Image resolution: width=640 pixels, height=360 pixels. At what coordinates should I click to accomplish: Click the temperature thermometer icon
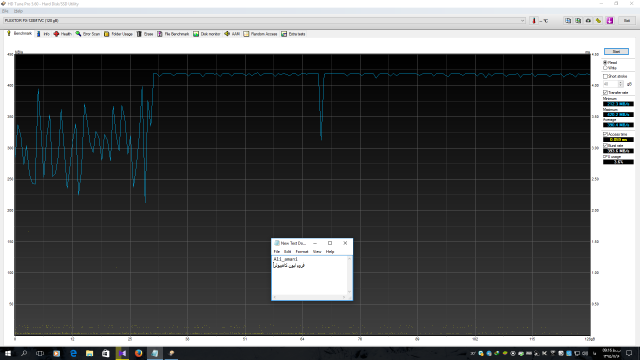pyautogui.click(x=533, y=21)
